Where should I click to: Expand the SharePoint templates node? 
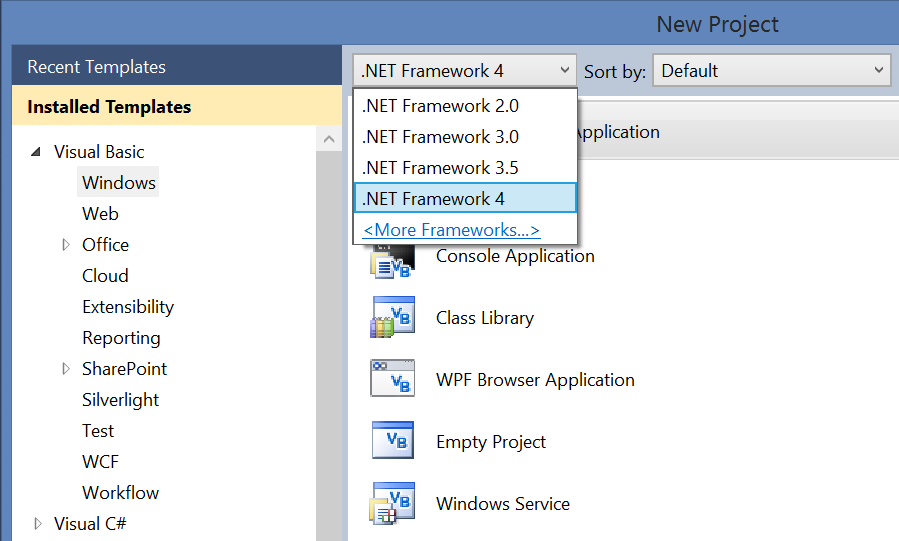[x=66, y=368]
